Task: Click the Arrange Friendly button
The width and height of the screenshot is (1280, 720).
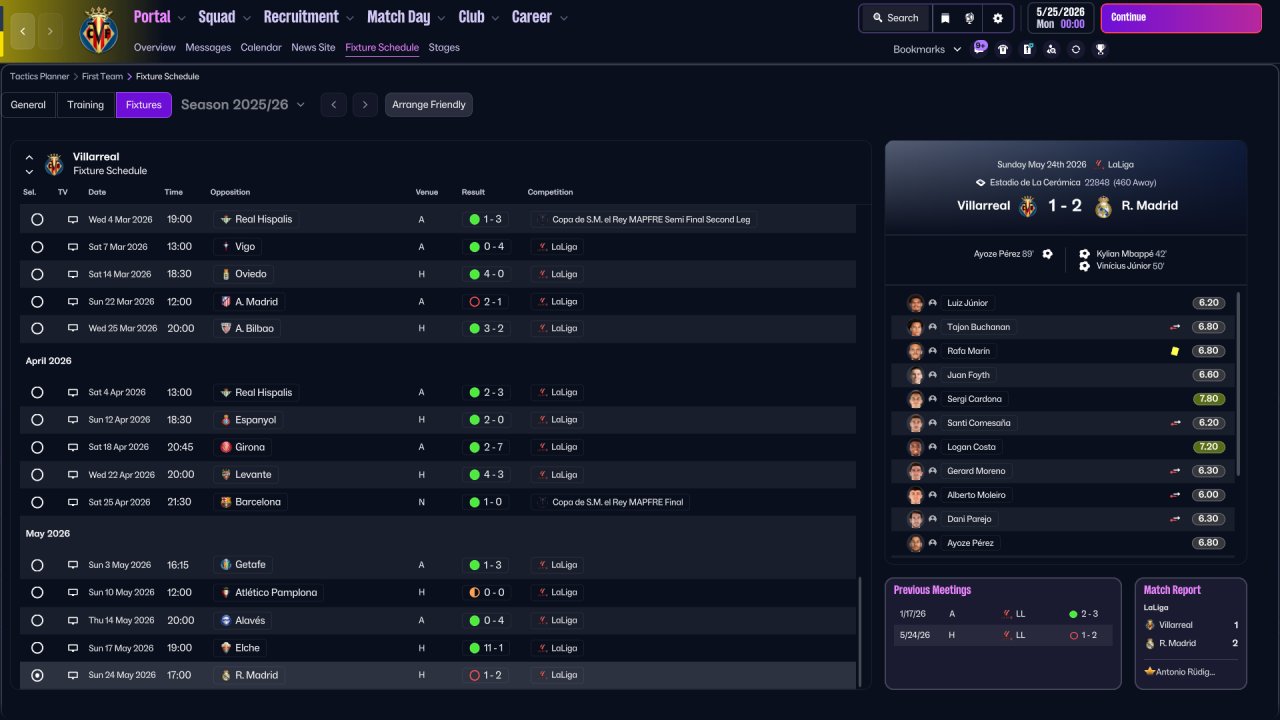Action: click(x=429, y=105)
